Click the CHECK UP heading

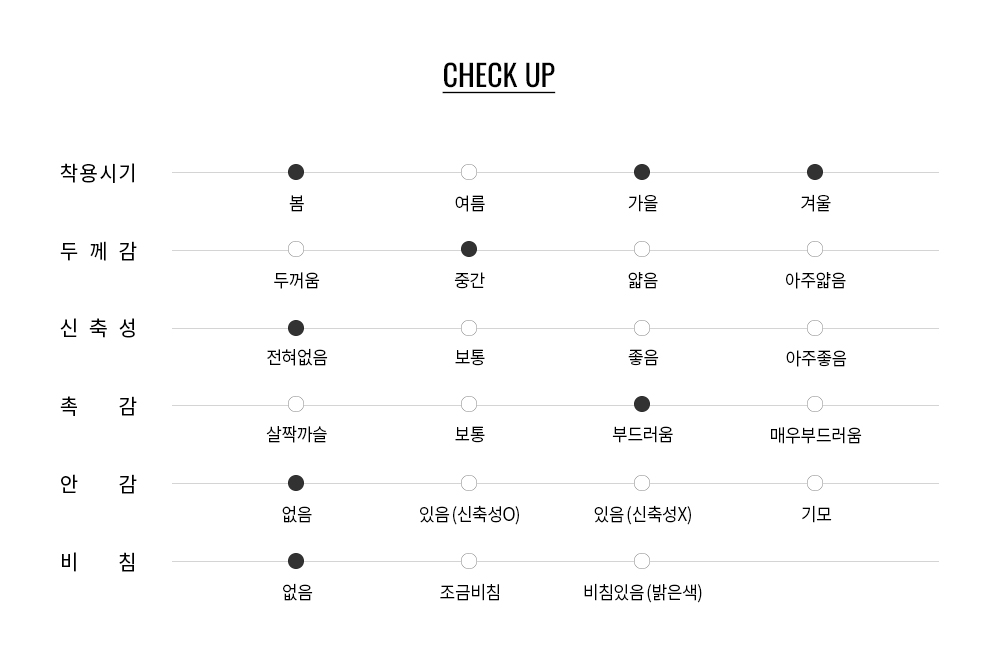(498, 76)
